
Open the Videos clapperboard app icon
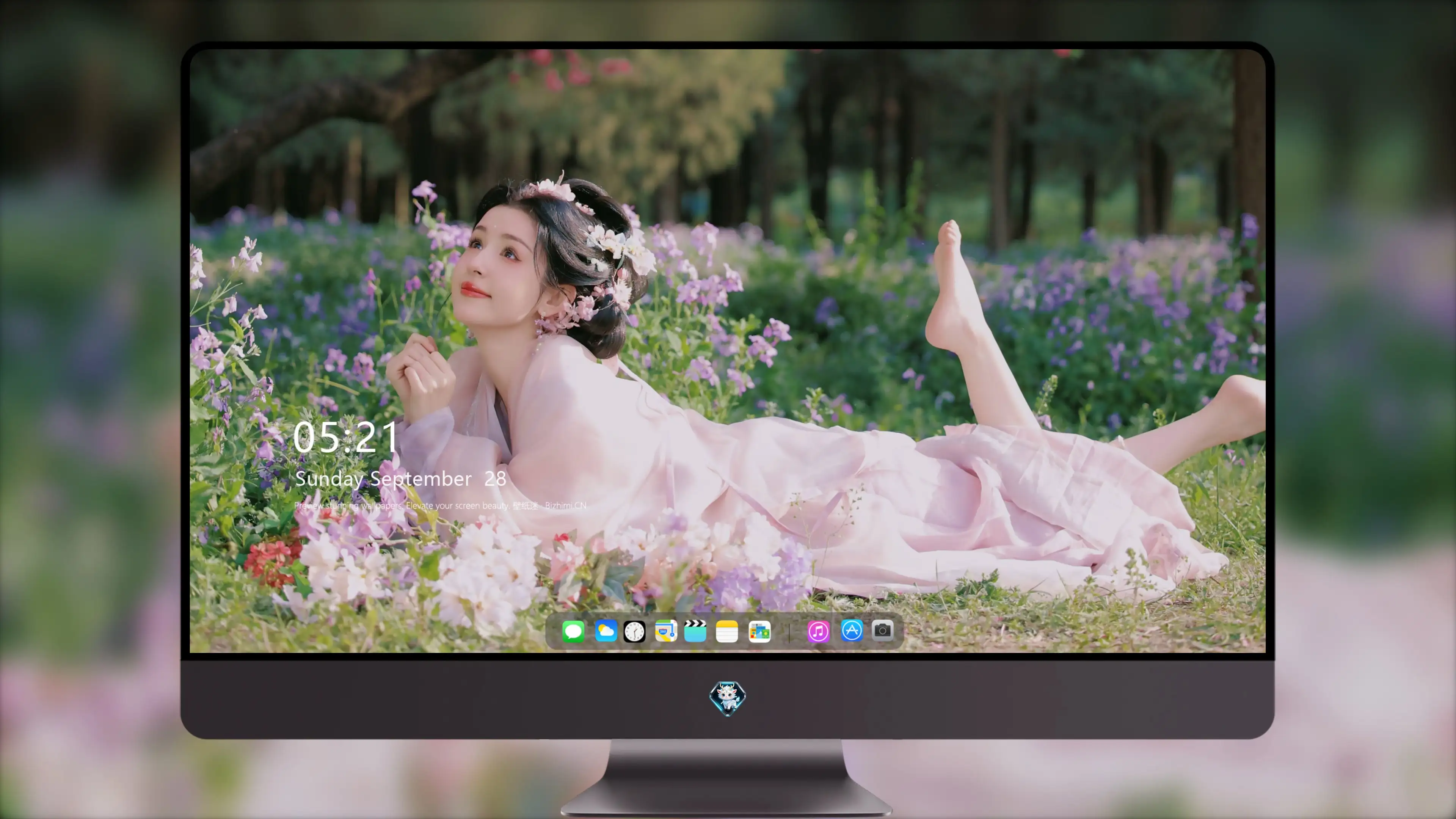695,631
